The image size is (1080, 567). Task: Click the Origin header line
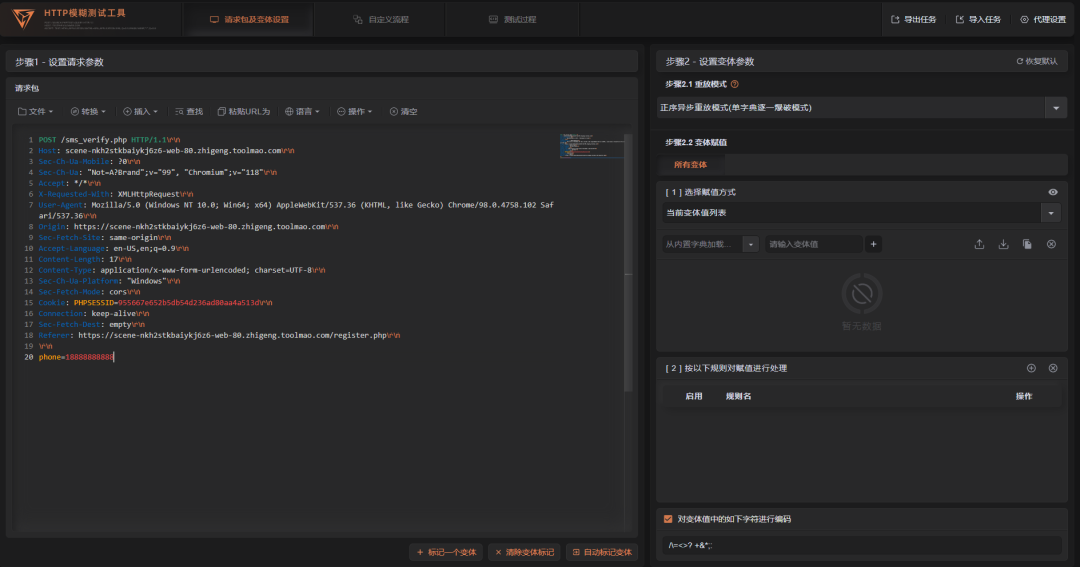click(x=188, y=227)
